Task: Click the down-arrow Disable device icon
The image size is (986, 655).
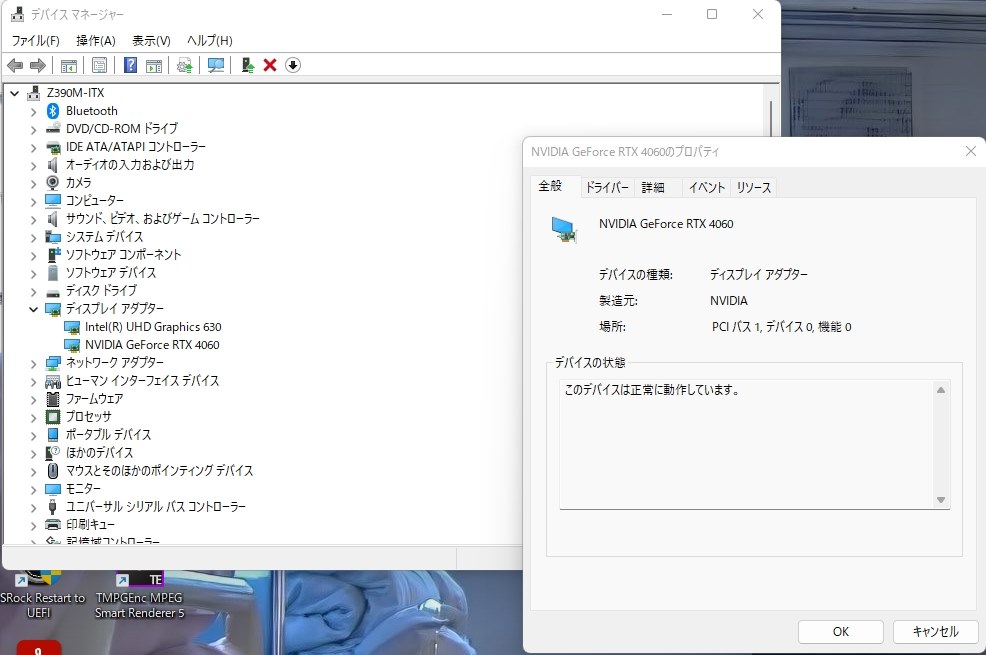Action: click(x=292, y=65)
